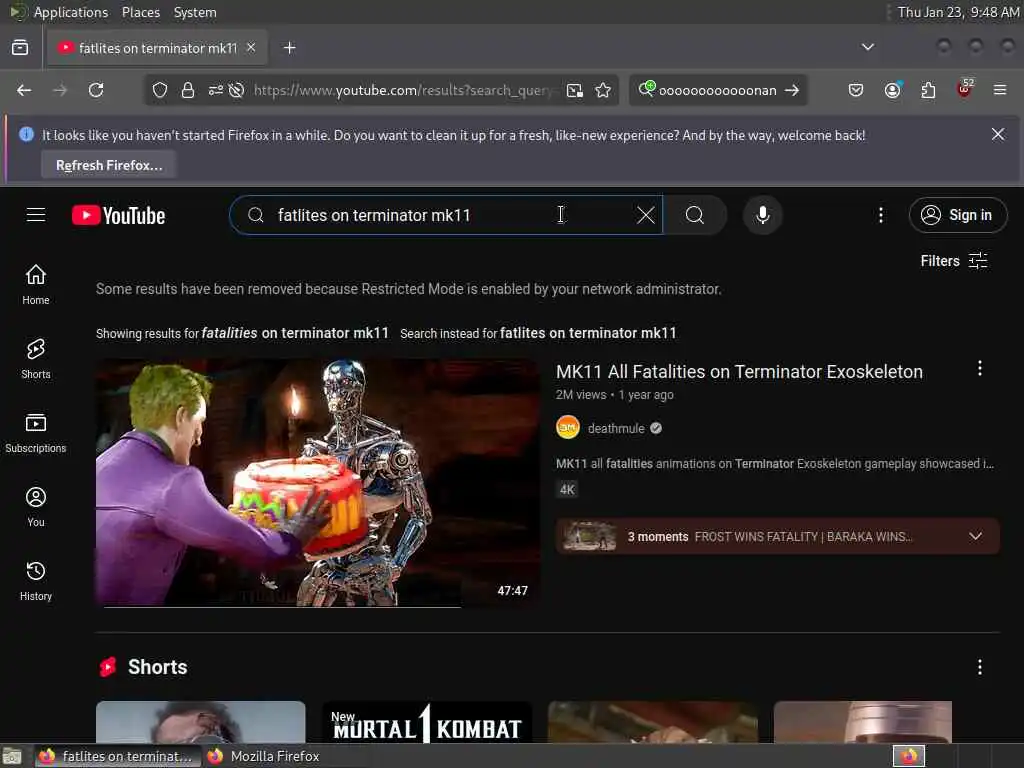Reload the page
Image resolution: width=1024 pixels, height=768 pixels.
point(96,90)
